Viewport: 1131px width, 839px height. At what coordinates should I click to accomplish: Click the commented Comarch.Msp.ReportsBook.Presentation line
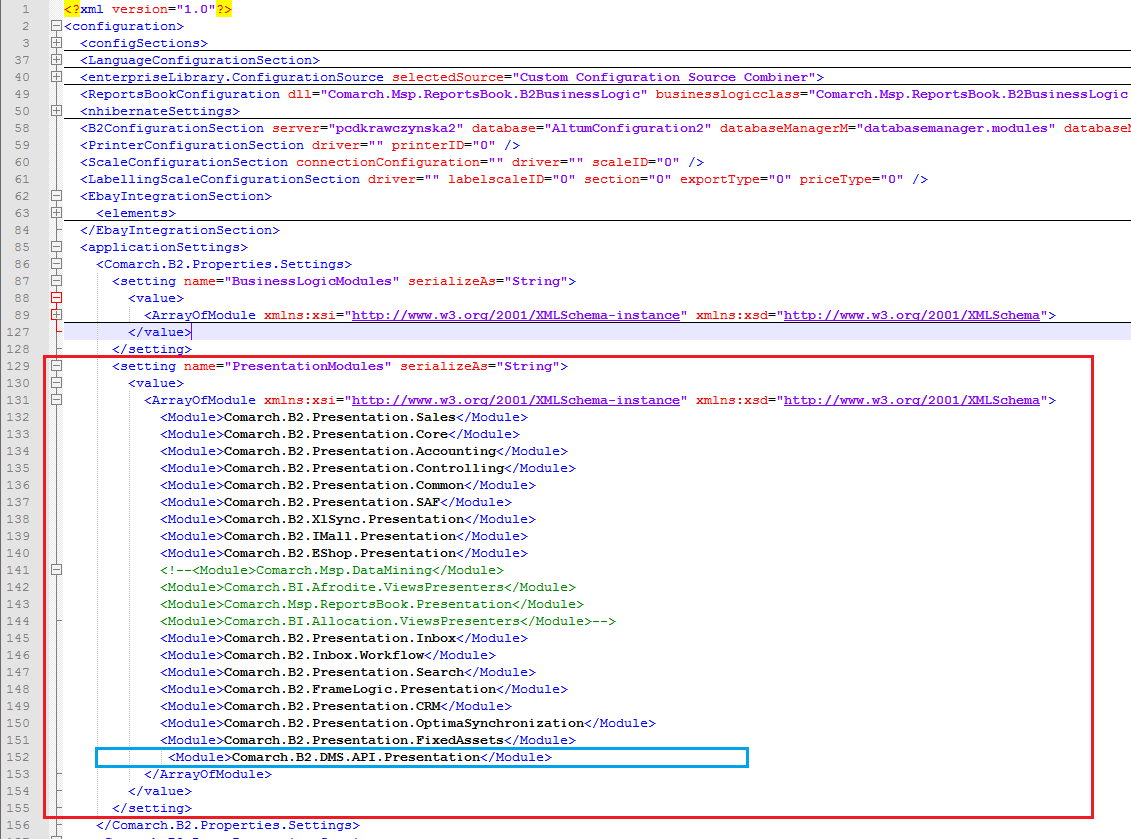(x=371, y=605)
